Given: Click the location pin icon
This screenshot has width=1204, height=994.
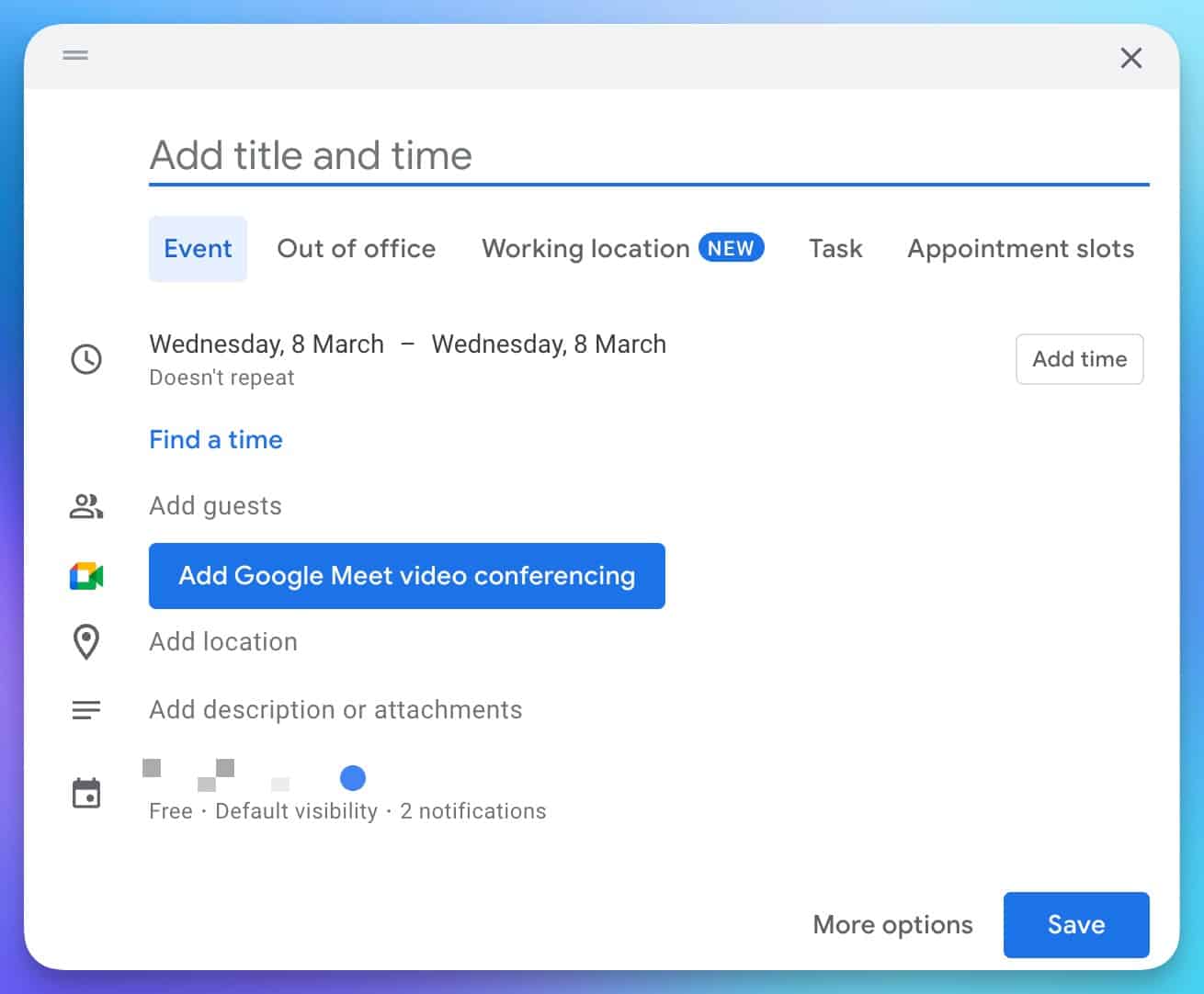Looking at the screenshot, I should (x=85, y=641).
